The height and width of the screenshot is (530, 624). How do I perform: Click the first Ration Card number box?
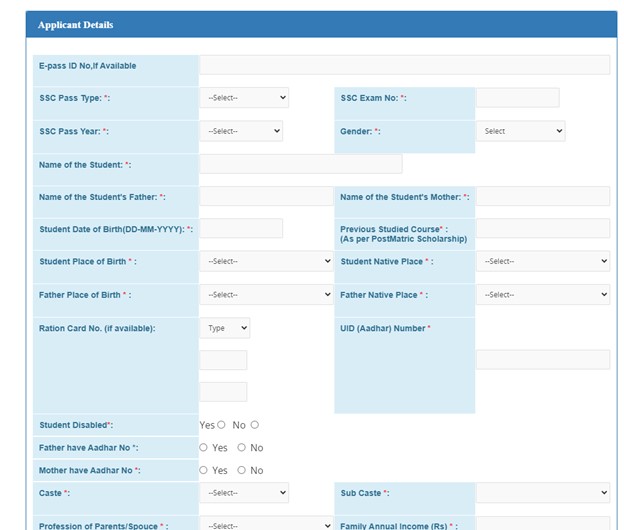click(x=223, y=360)
